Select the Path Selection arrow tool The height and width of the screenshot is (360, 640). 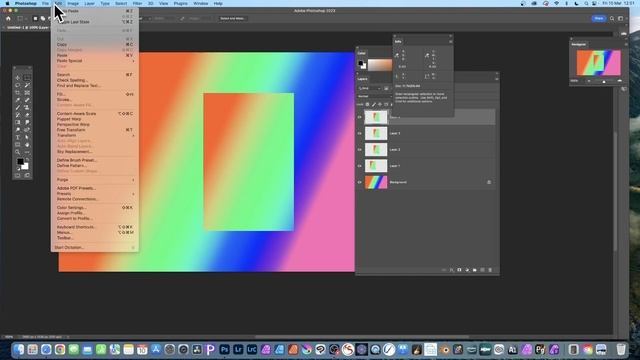pos(27,137)
